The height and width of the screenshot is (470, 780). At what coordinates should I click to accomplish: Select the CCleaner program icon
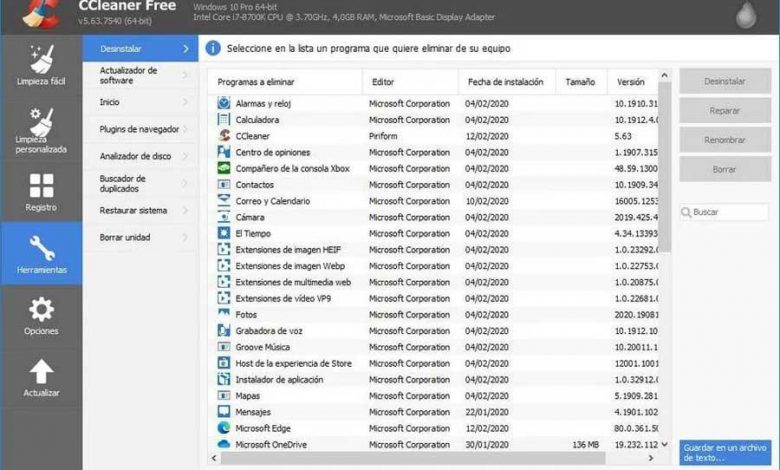[224, 135]
